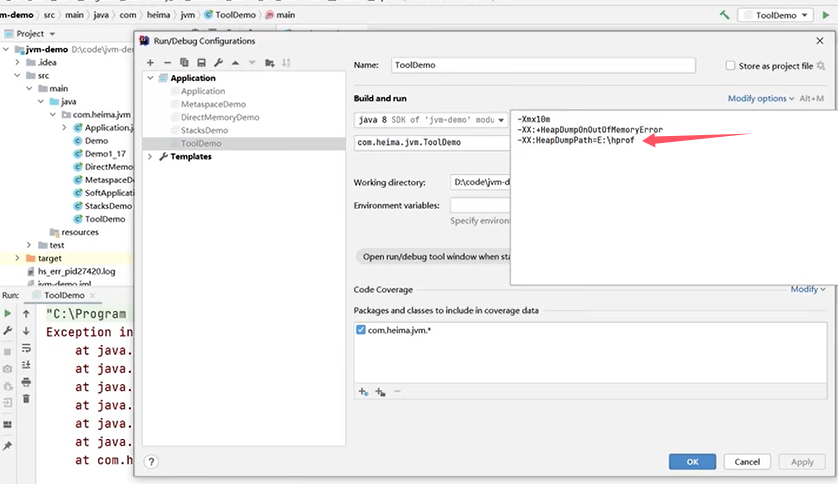Sort configurations alphabetically
Screen dimensions: 838x484
tap(286, 63)
